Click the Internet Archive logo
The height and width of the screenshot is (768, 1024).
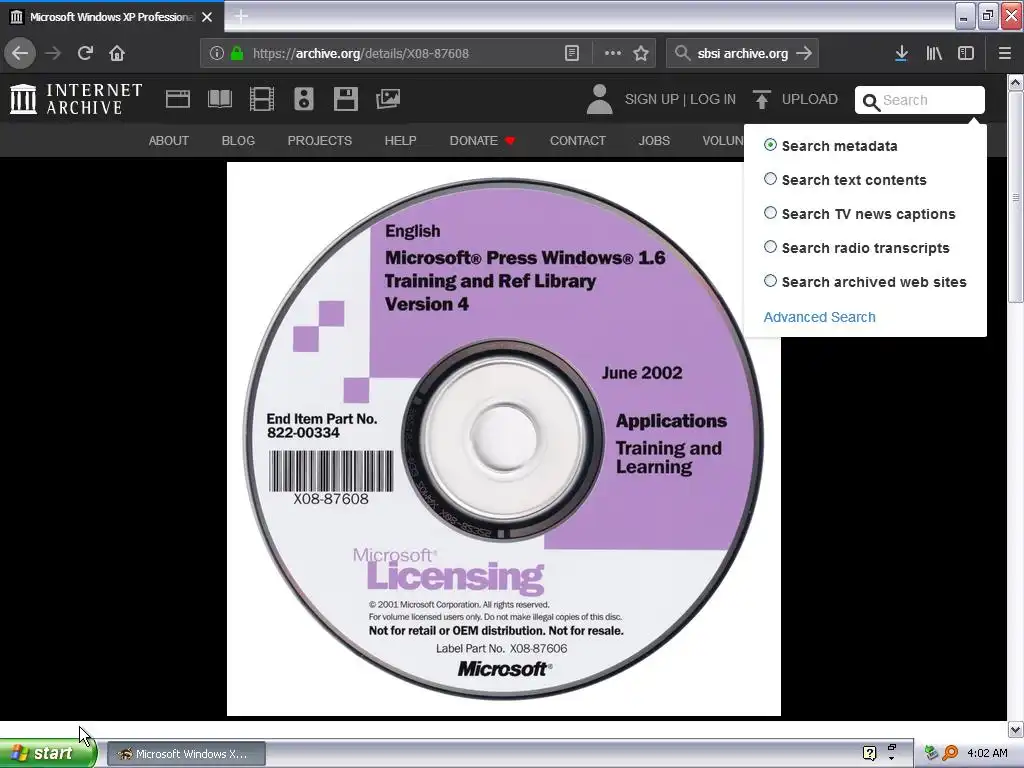76,99
